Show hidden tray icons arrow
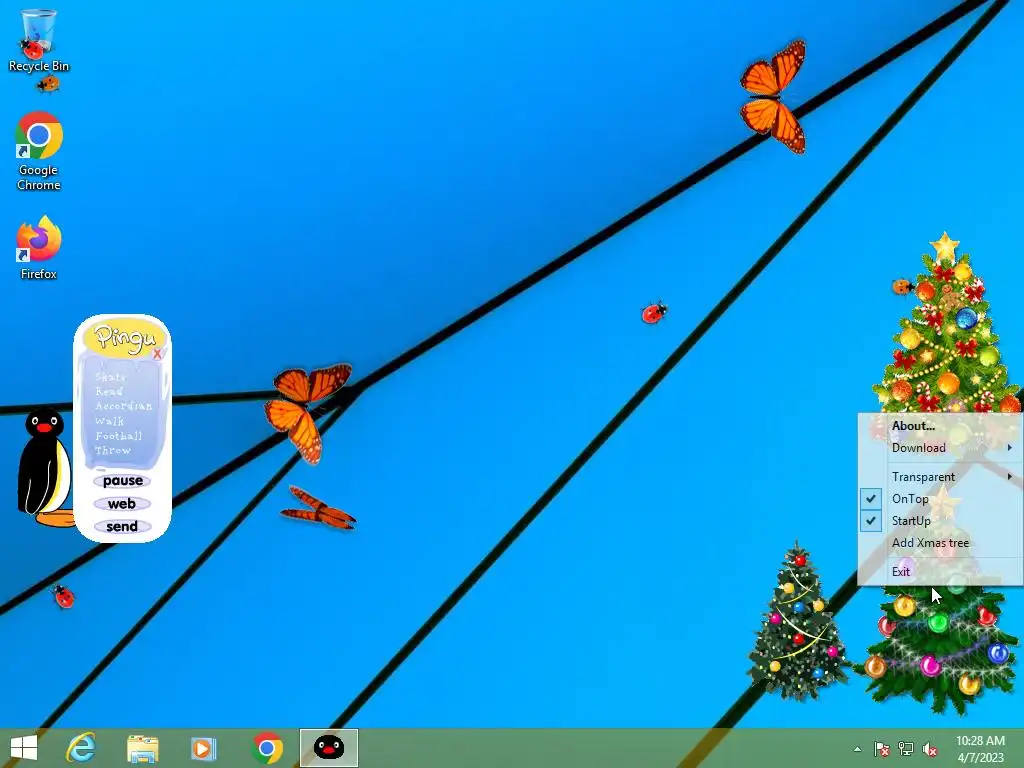The width and height of the screenshot is (1024, 768). [857, 749]
